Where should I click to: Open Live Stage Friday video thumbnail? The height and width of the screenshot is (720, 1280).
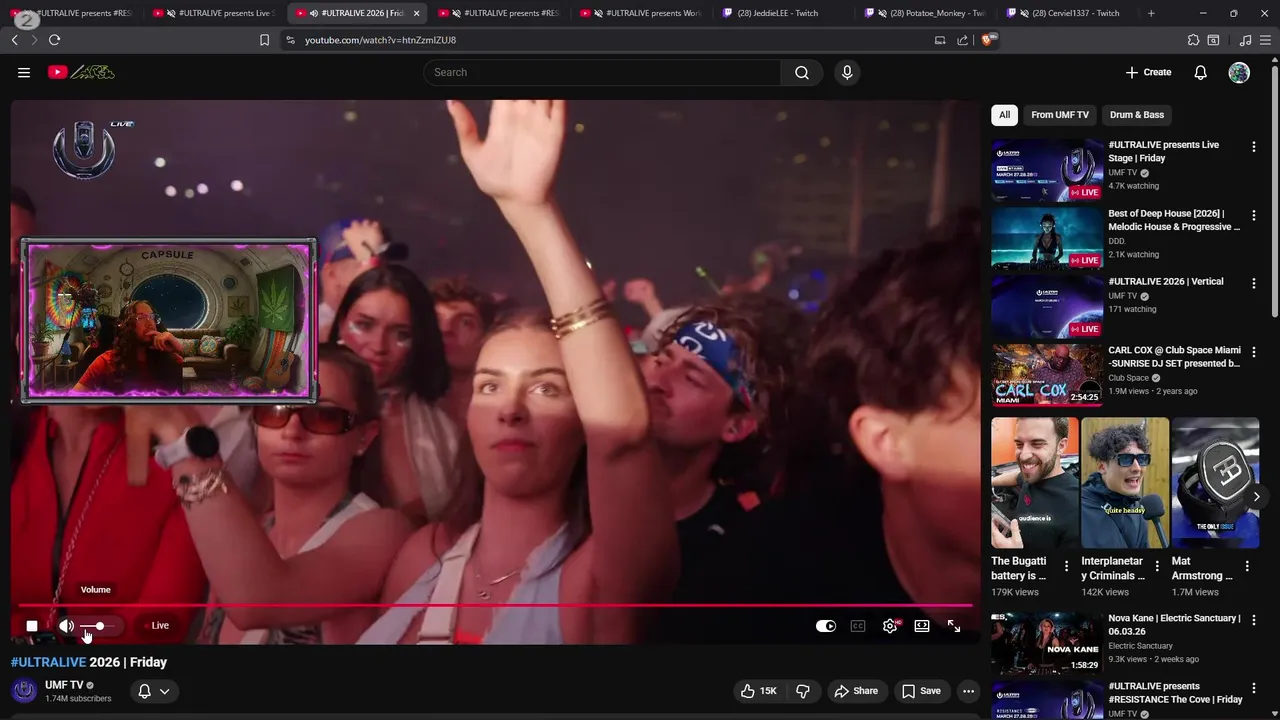coord(1047,170)
